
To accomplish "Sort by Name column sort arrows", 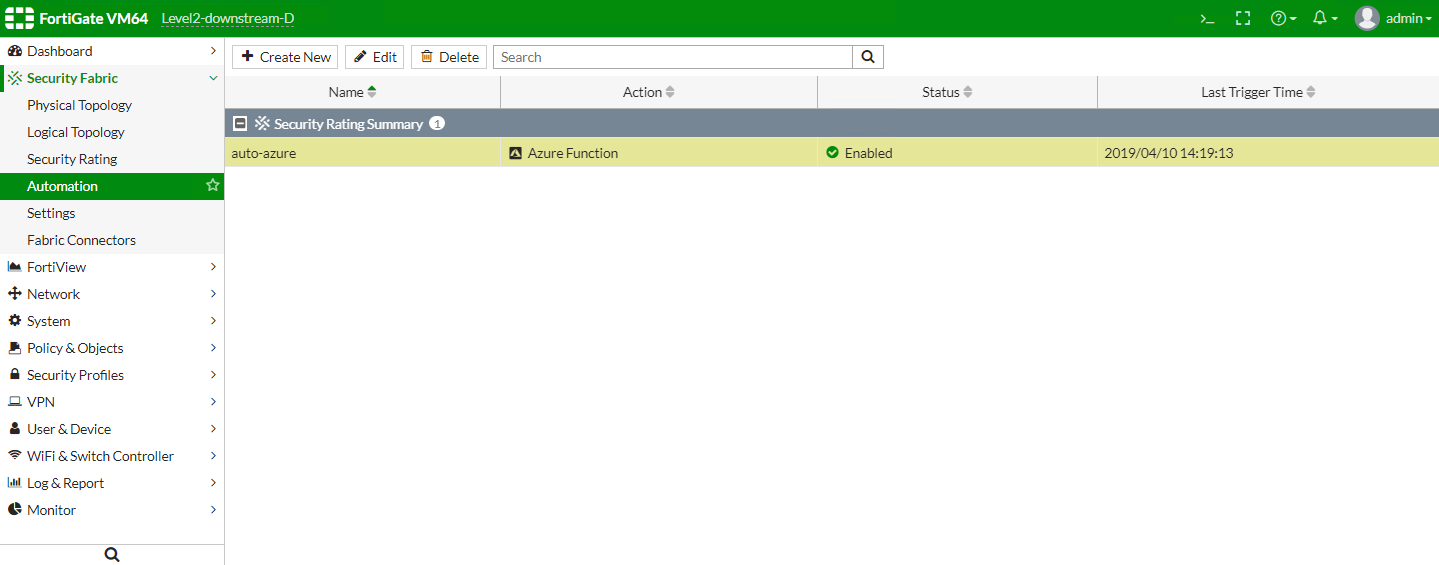I will [372, 92].
